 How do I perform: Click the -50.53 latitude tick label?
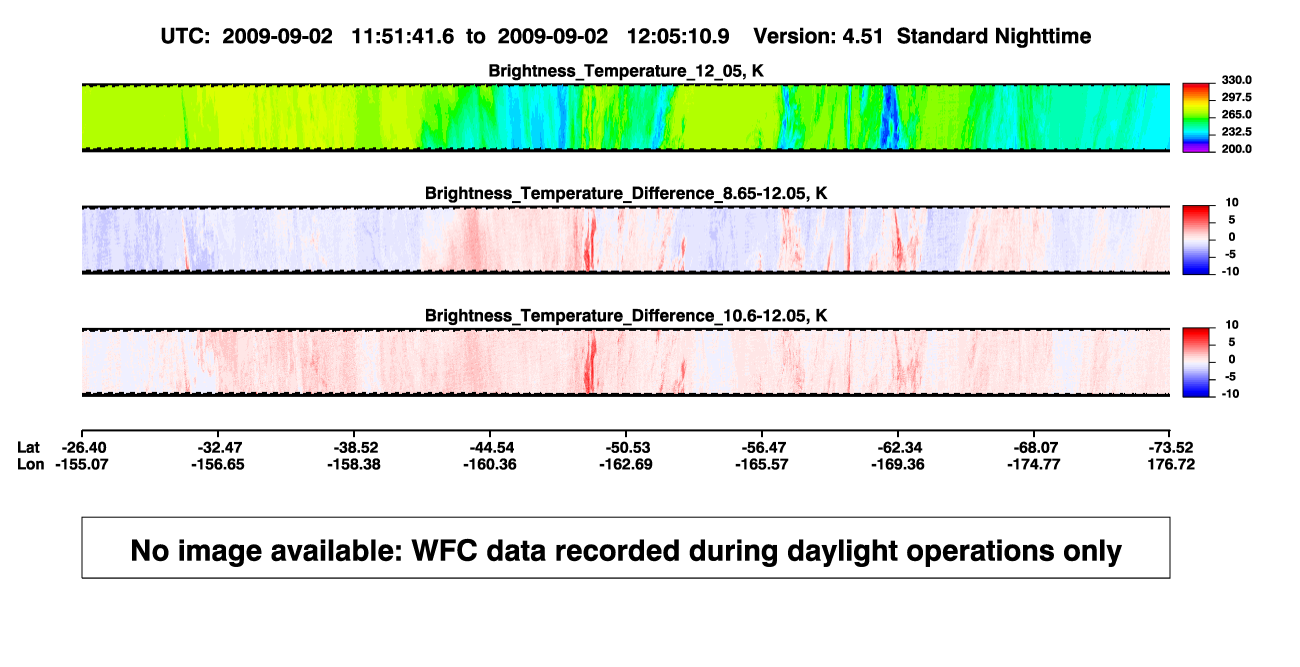point(628,447)
